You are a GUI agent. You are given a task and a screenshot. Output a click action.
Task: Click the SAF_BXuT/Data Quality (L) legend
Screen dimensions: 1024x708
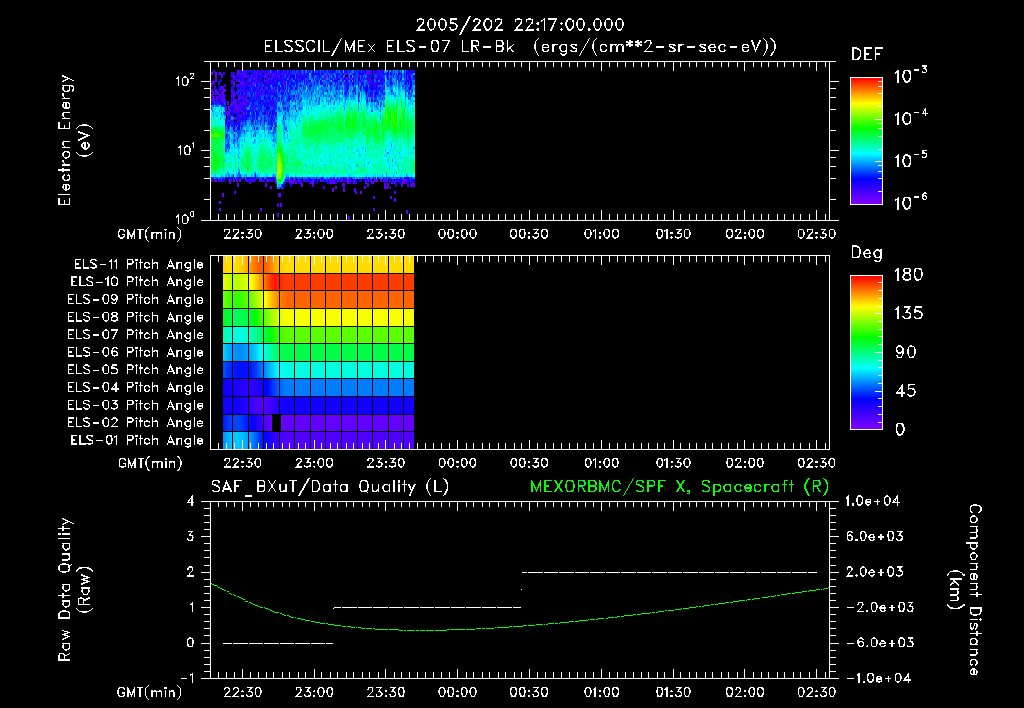[x=330, y=487]
